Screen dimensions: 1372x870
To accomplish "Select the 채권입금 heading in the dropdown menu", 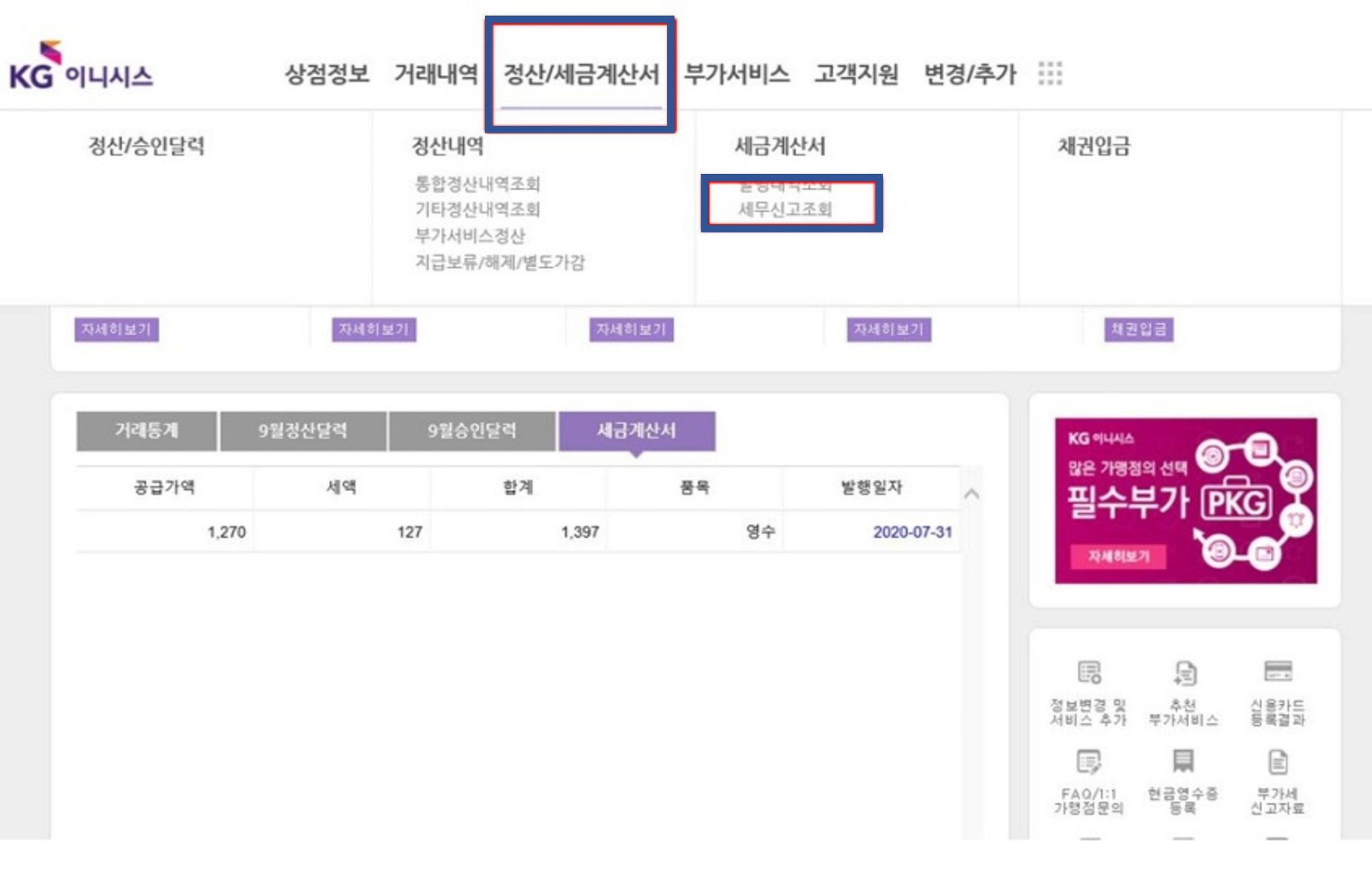I will click(1094, 146).
